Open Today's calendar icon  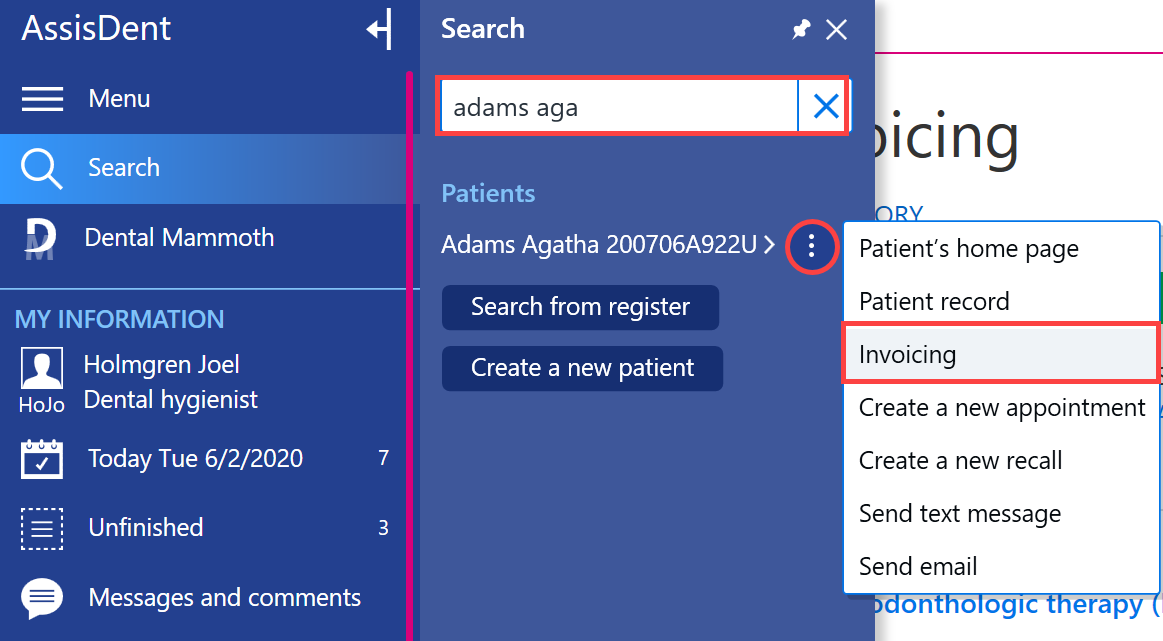(42, 458)
